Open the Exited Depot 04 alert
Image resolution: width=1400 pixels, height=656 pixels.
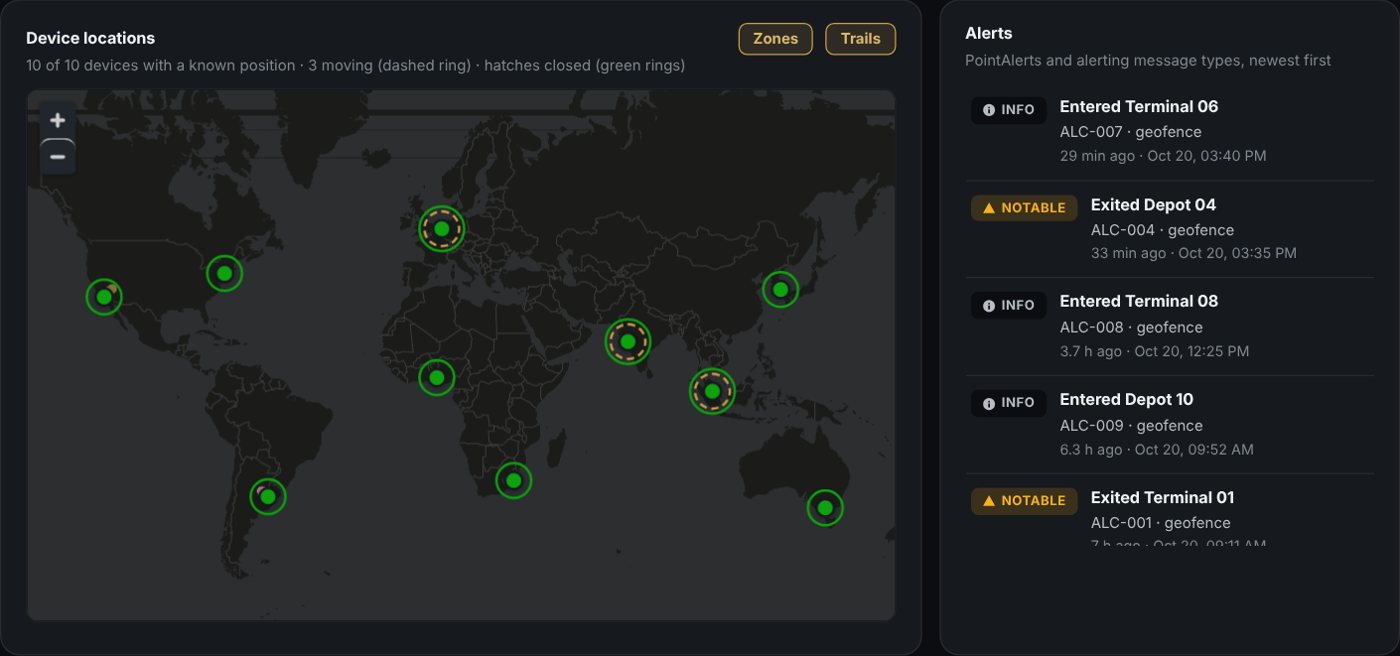(1170, 229)
